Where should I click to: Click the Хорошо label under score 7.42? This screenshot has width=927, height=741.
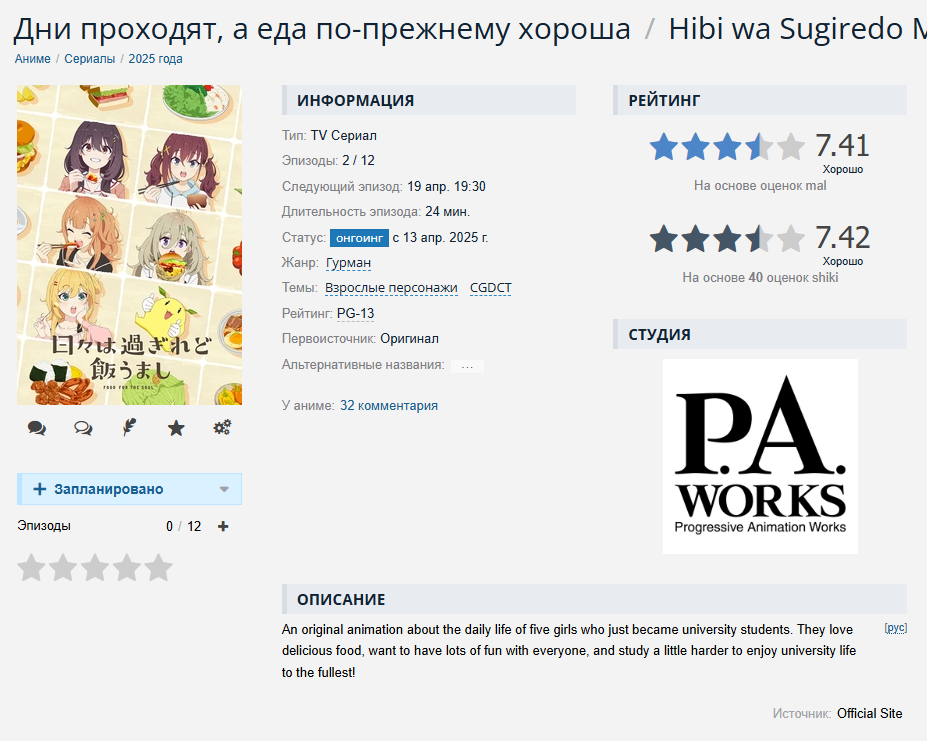[x=843, y=261]
